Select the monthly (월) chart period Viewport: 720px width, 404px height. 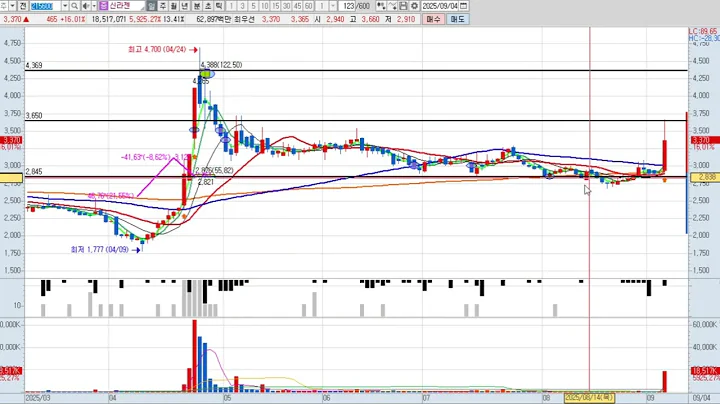(x=174, y=6)
